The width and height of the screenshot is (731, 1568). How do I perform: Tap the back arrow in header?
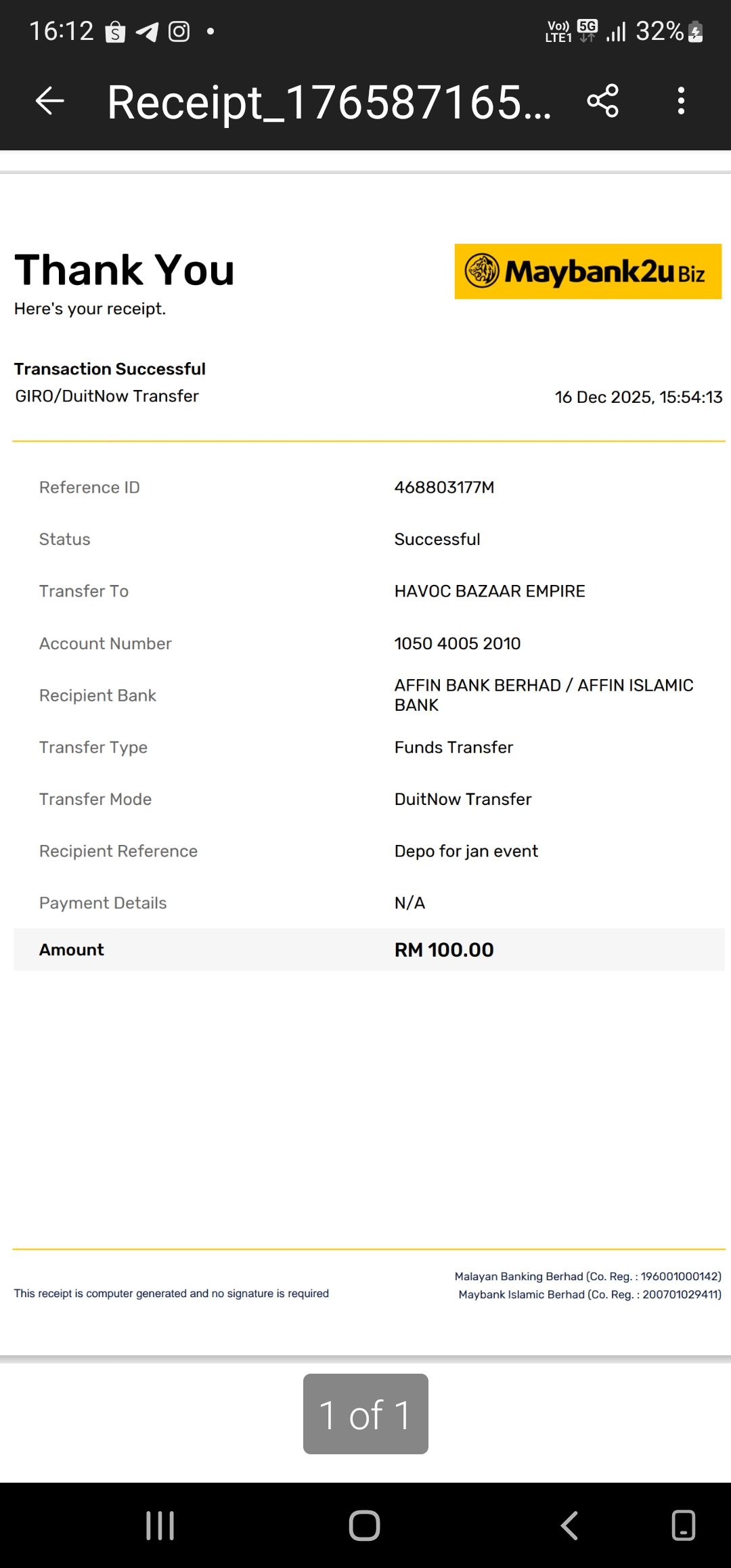(x=50, y=102)
